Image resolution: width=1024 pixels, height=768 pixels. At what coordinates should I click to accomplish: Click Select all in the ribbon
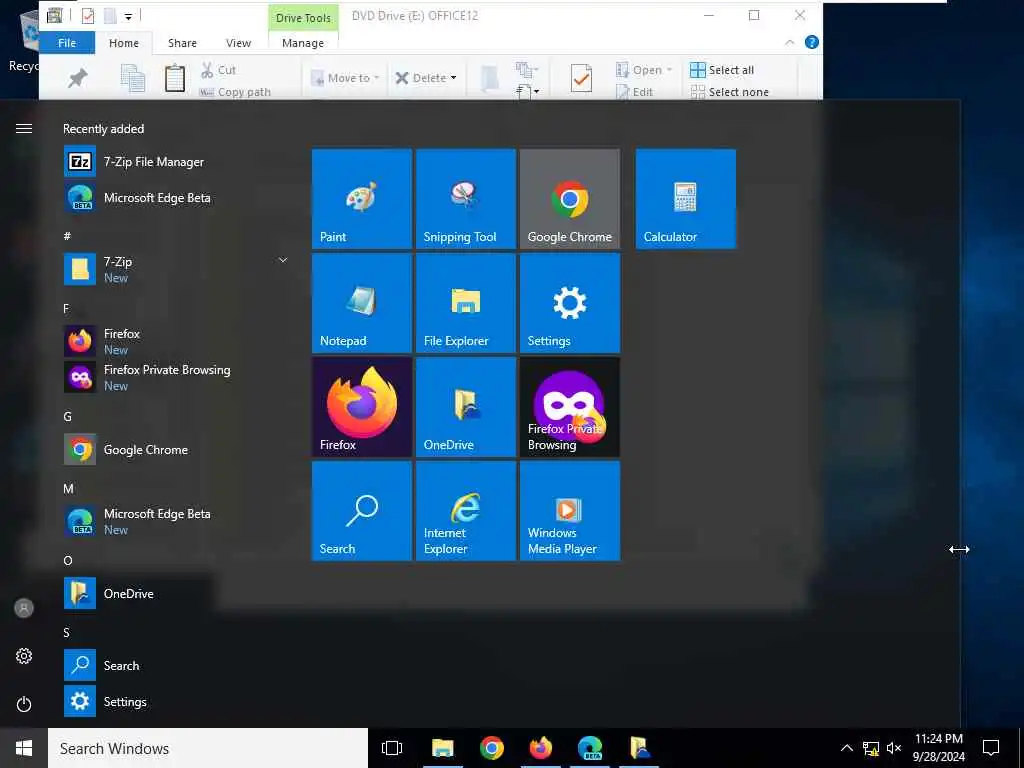click(722, 70)
